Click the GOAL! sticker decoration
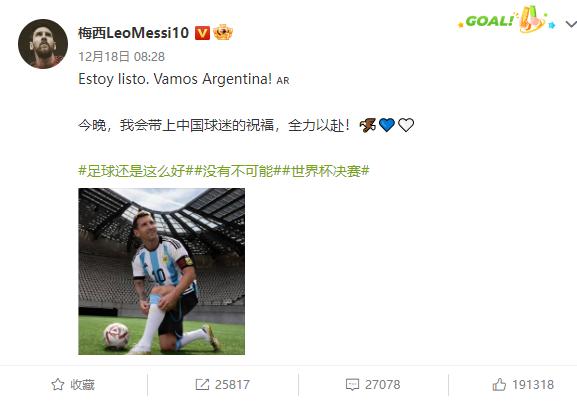The image size is (577, 401). pyautogui.click(x=506, y=19)
